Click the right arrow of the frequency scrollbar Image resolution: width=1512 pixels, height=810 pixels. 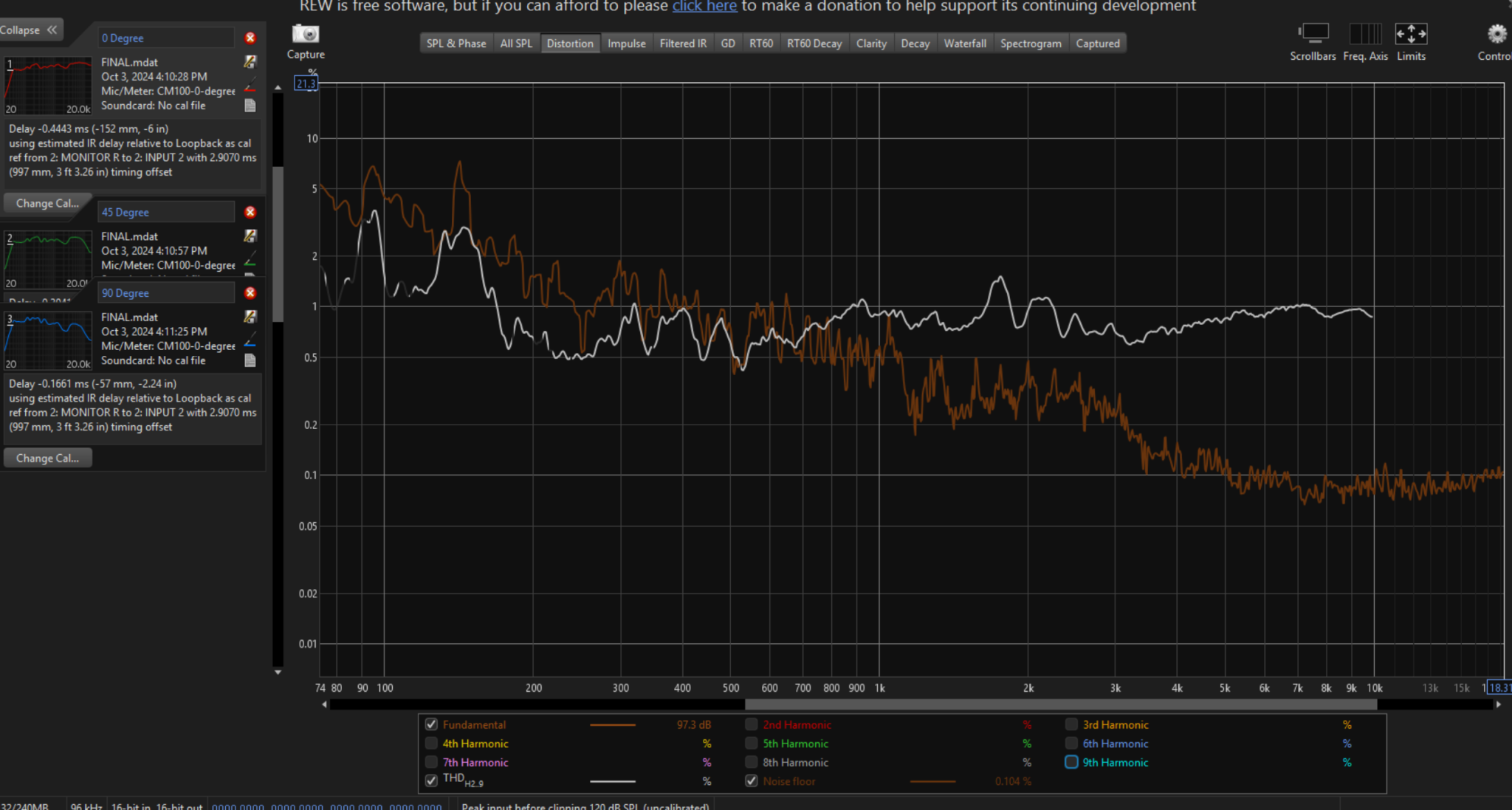(x=1498, y=704)
